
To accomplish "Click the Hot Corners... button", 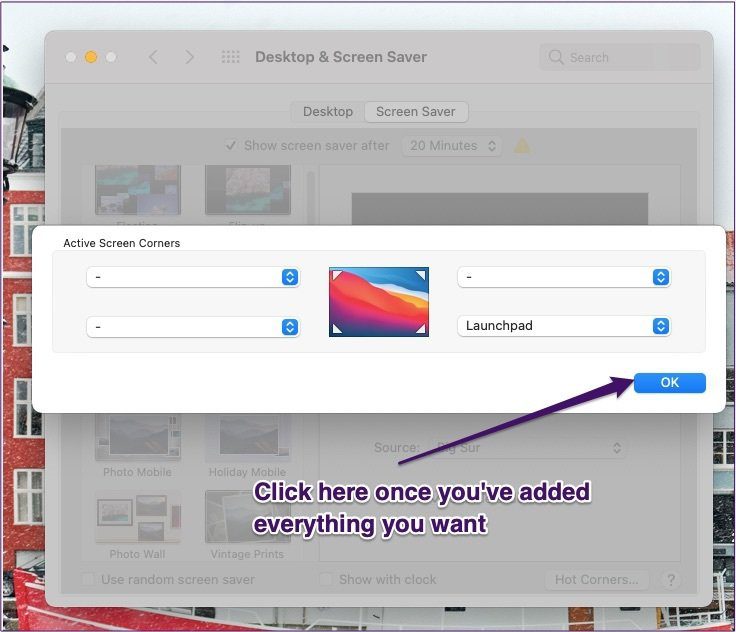I will [x=597, y=580].
